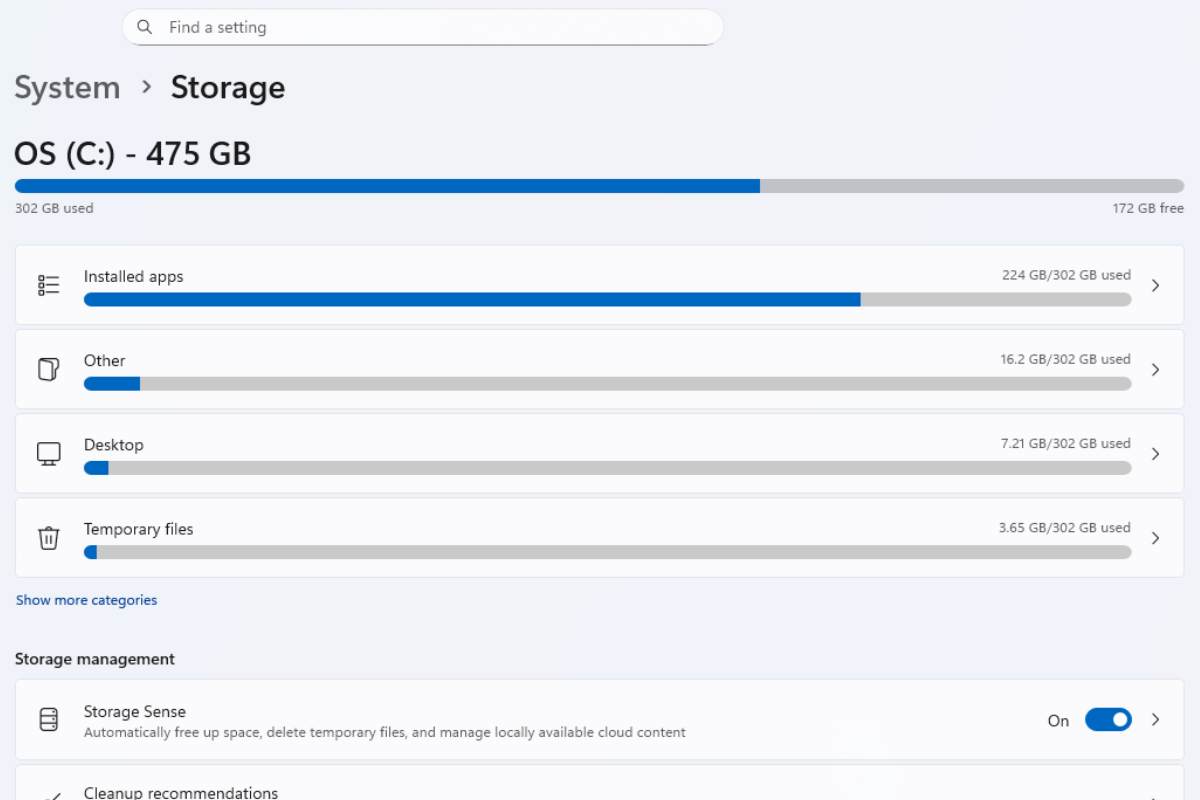Click the OS (C:) usage bar
Image resolution: width=1200 pixels, height=800 pixels.
click(x=598, y=186)
